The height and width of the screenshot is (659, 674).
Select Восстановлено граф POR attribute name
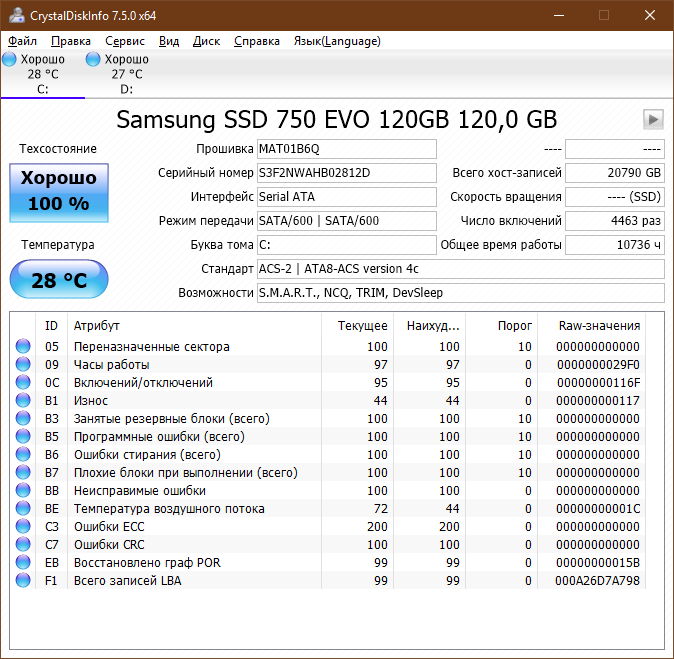pyautogui.click(x=147, y=563)
